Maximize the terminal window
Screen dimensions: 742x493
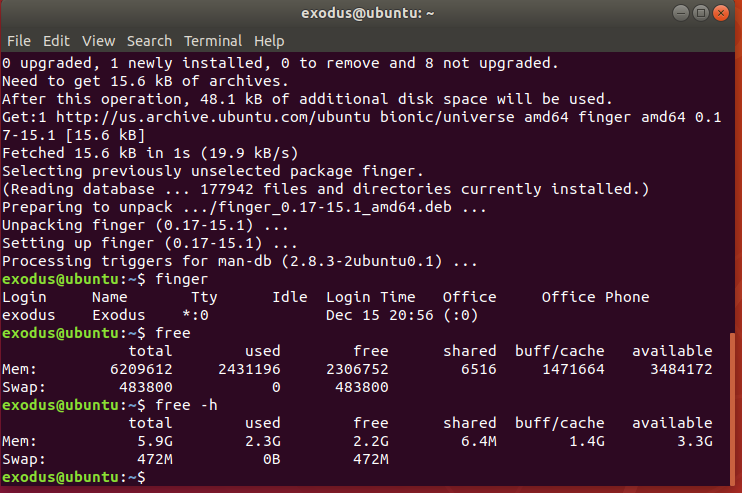701,13
